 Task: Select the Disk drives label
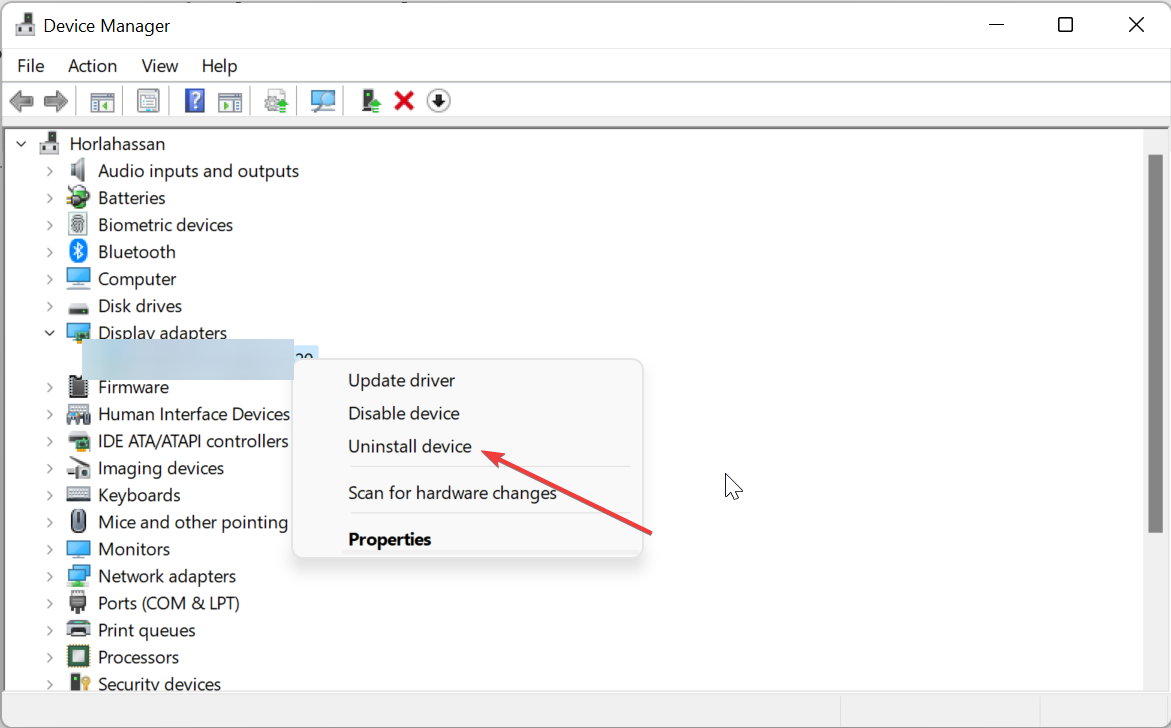tap(140, 306)
